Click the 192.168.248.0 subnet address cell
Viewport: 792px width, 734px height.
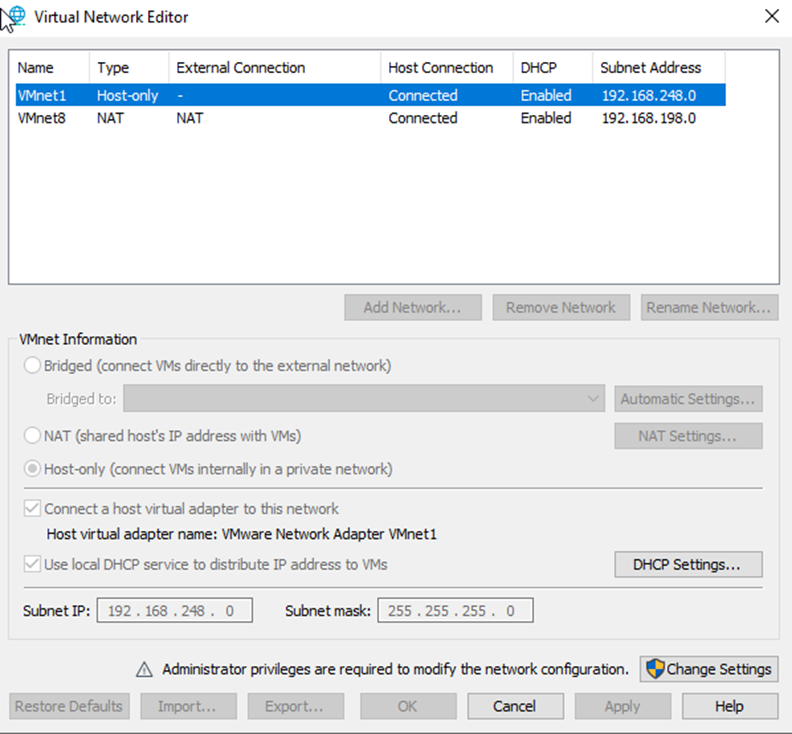(649, 95)
